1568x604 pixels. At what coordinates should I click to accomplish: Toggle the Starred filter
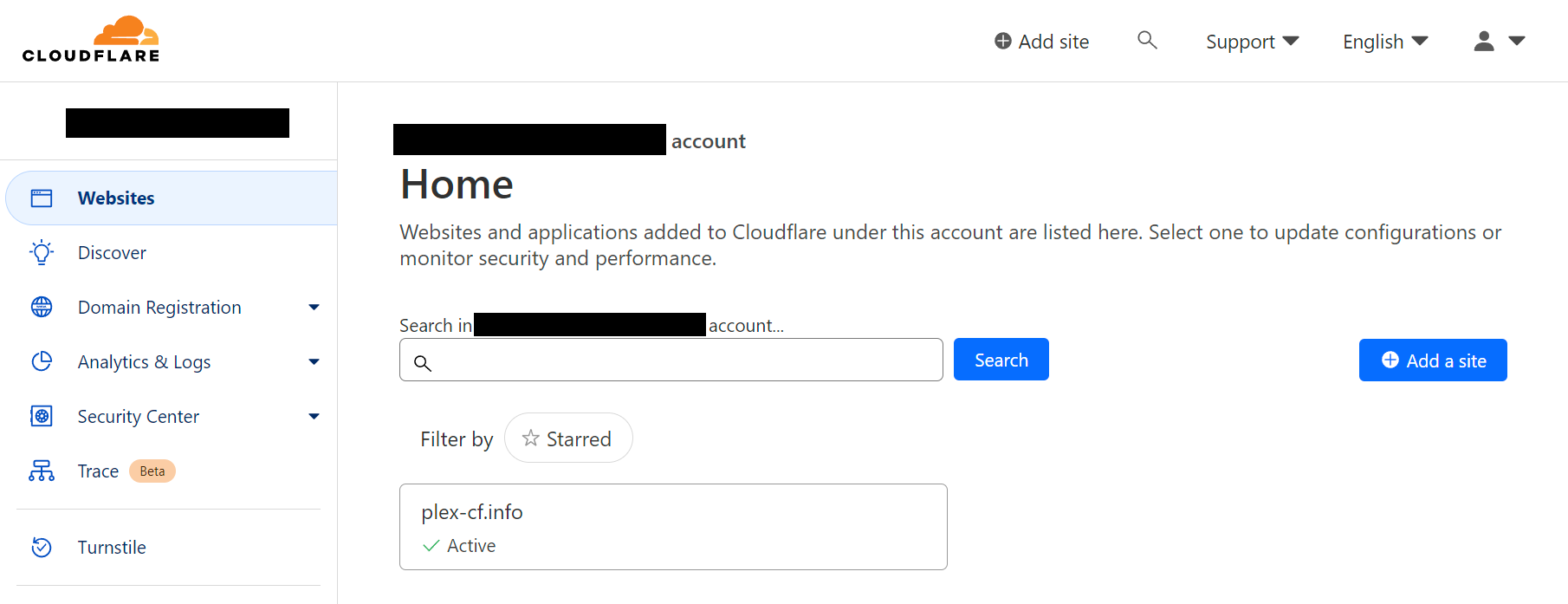(x=568, y=438)
